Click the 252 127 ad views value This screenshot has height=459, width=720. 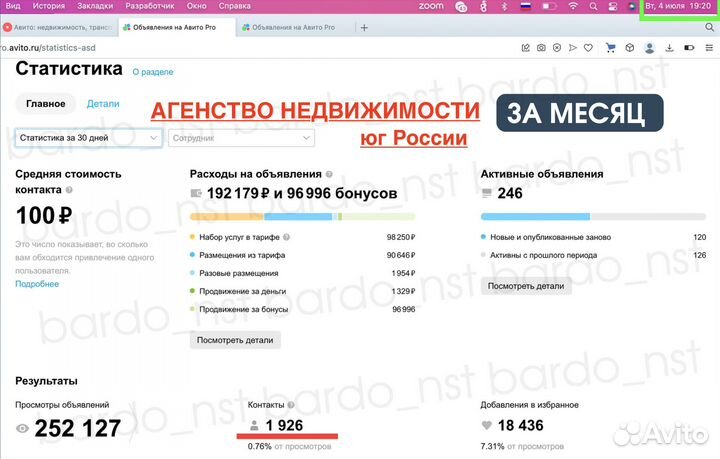click(78, 428)
